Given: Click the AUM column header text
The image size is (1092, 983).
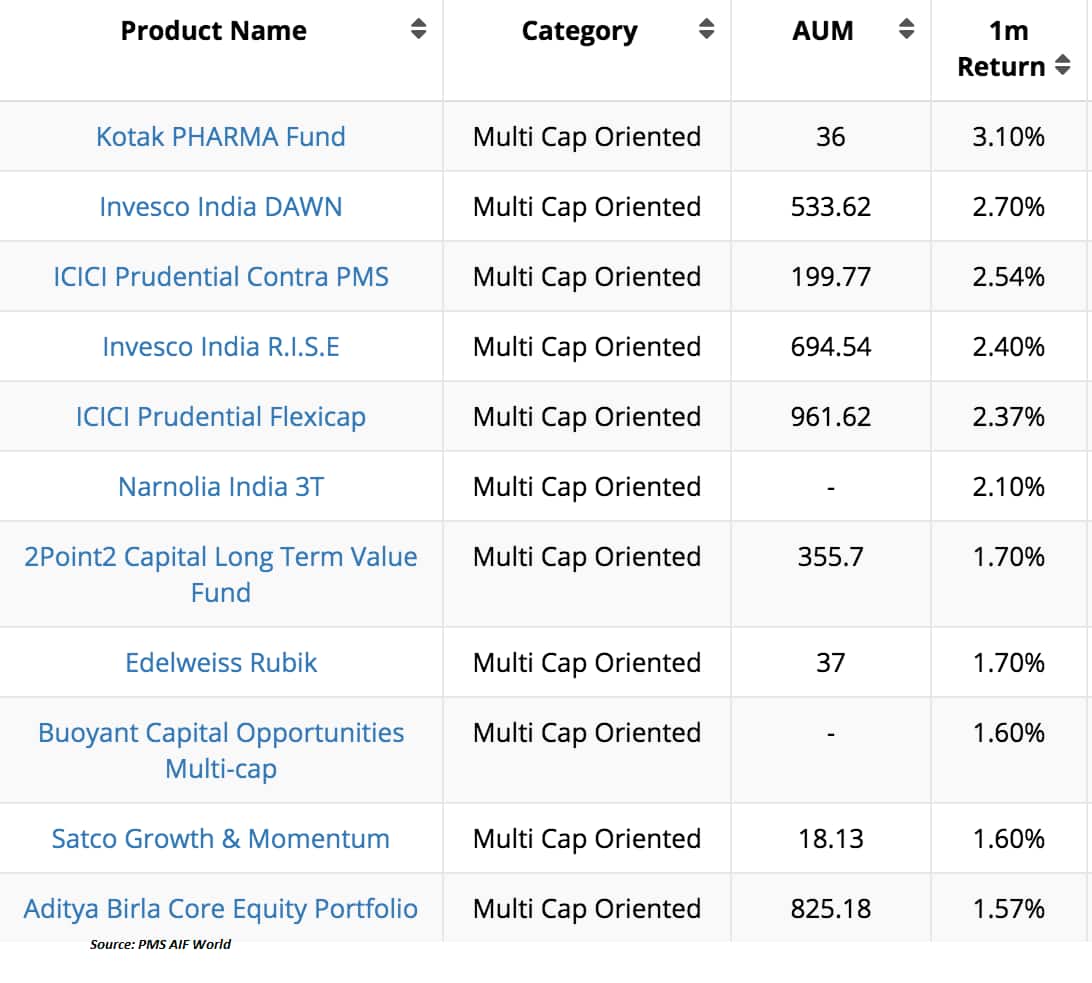Looking at the screenshot, I should 822,30.
